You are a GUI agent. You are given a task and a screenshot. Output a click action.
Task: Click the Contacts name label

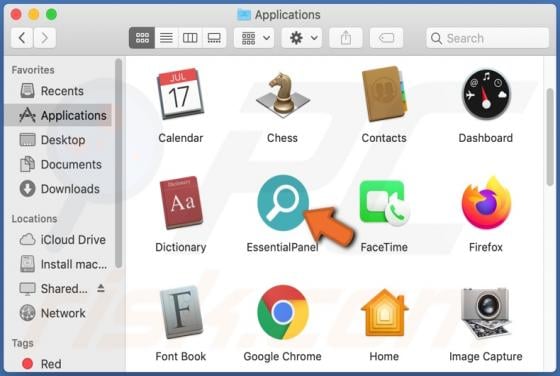[x=384, y=138]
